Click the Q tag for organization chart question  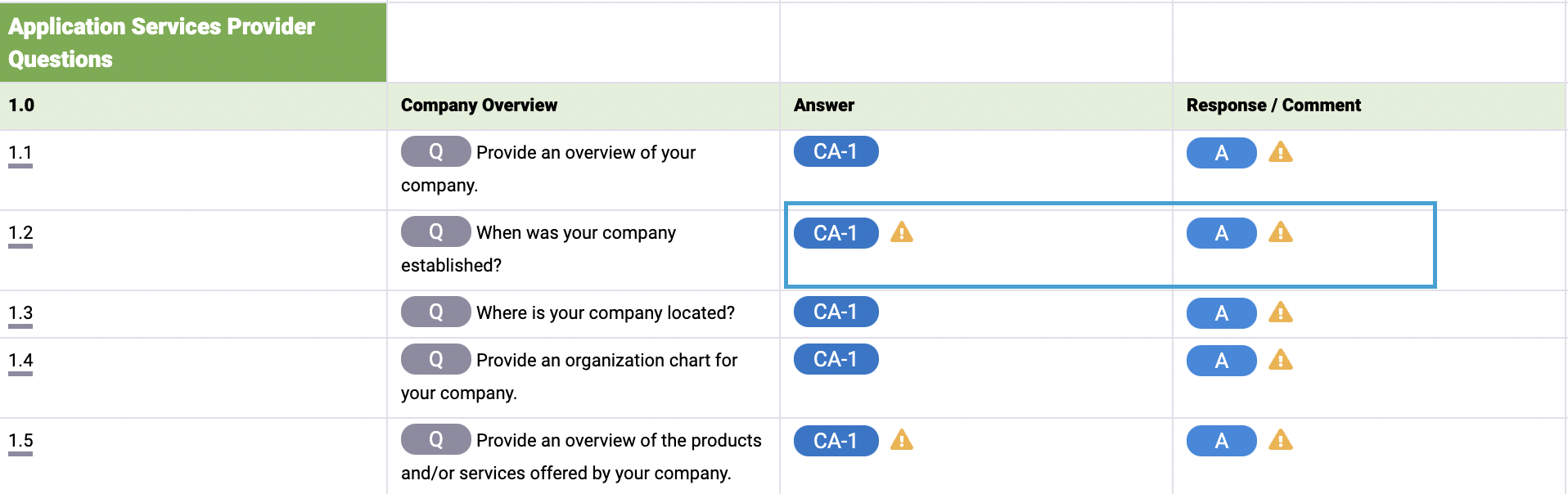point(435,359)
